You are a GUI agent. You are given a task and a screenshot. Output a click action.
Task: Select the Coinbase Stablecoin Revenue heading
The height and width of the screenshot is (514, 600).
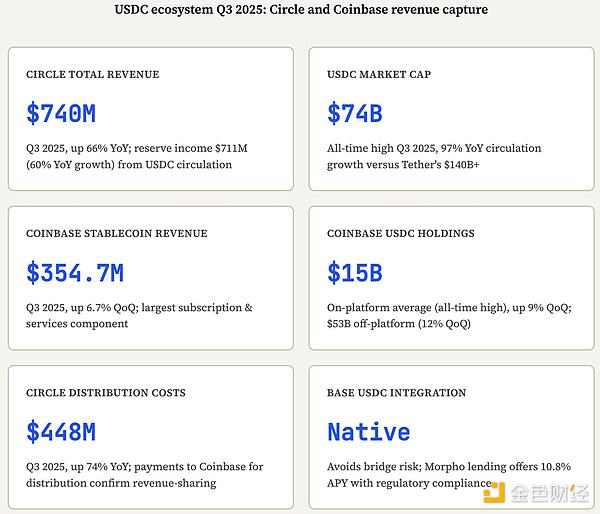click(116, 234)
